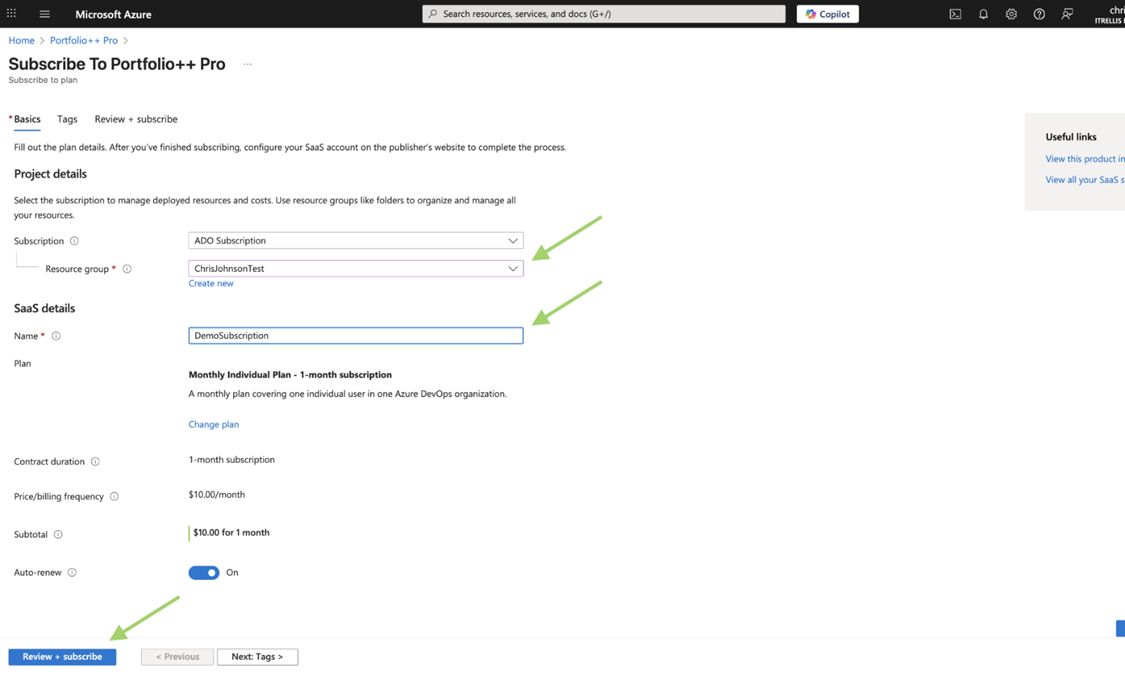Click the Change plan link
This screenshot has height=676, width=1125.
pos(213,424)
